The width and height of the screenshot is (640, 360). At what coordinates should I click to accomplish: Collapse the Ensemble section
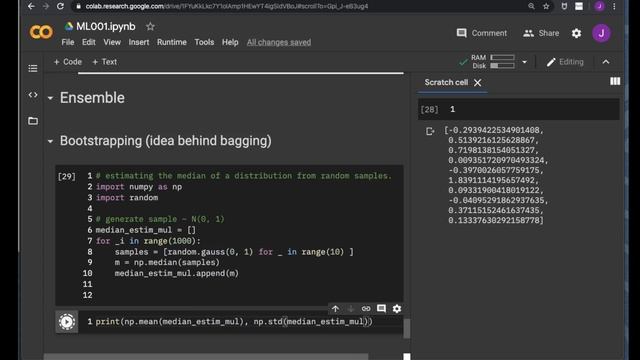[50, 98]
